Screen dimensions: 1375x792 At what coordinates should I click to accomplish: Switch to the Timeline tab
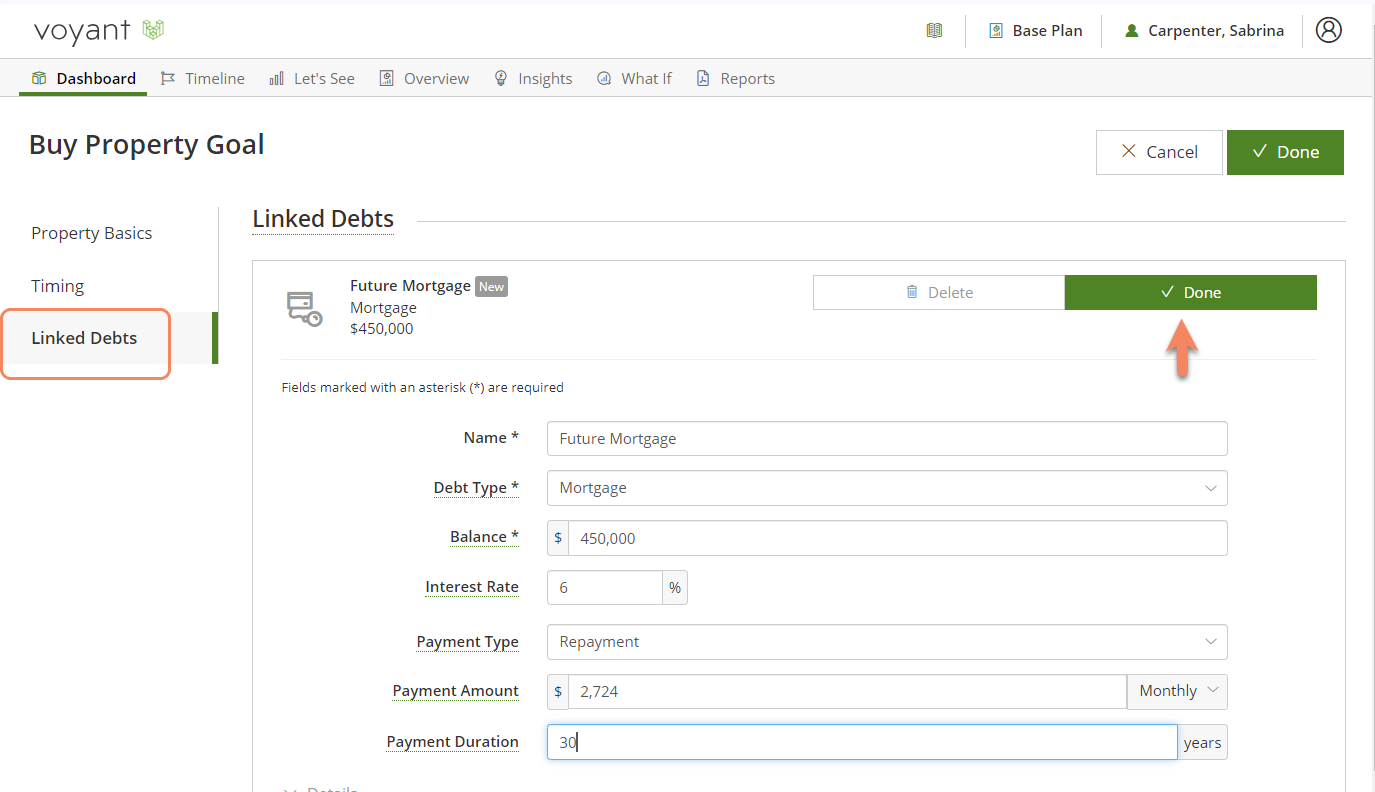(x=203, y=79)
